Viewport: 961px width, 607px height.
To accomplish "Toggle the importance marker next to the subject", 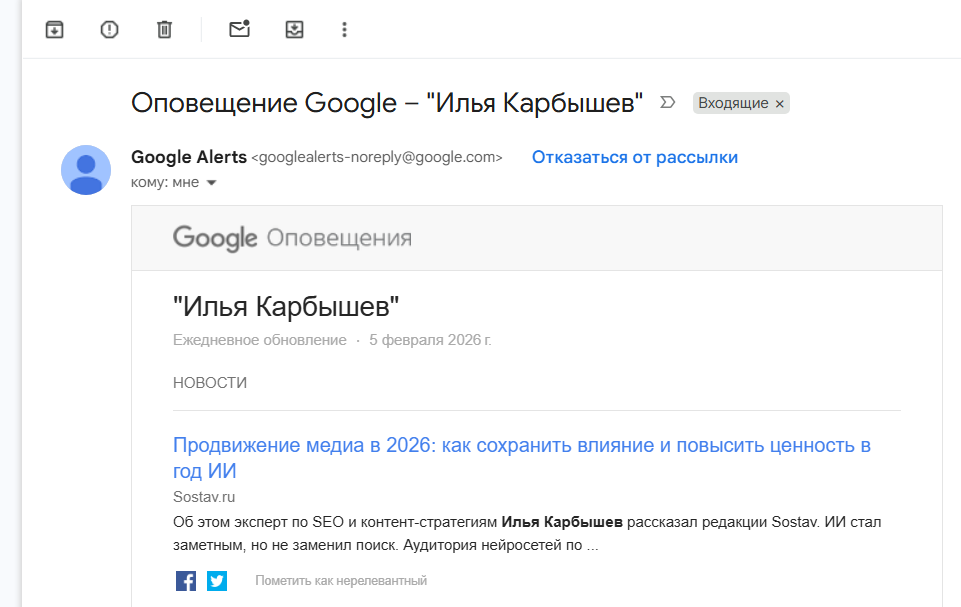I will (667, 102).
